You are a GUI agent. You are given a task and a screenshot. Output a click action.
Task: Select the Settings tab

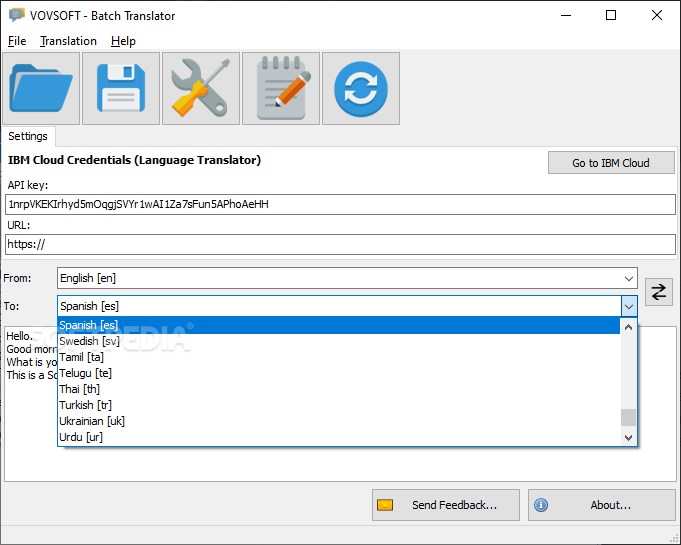pyautogui.click(x=28, y=136)
